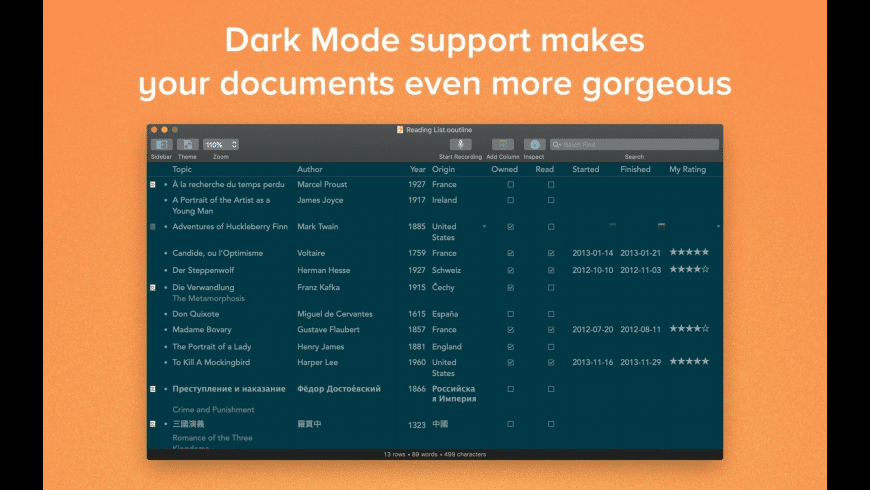The height and width of the screenshot is (490, 870).
Task: Click the Start Recording microphone icon
Action: tap(460, 144)
